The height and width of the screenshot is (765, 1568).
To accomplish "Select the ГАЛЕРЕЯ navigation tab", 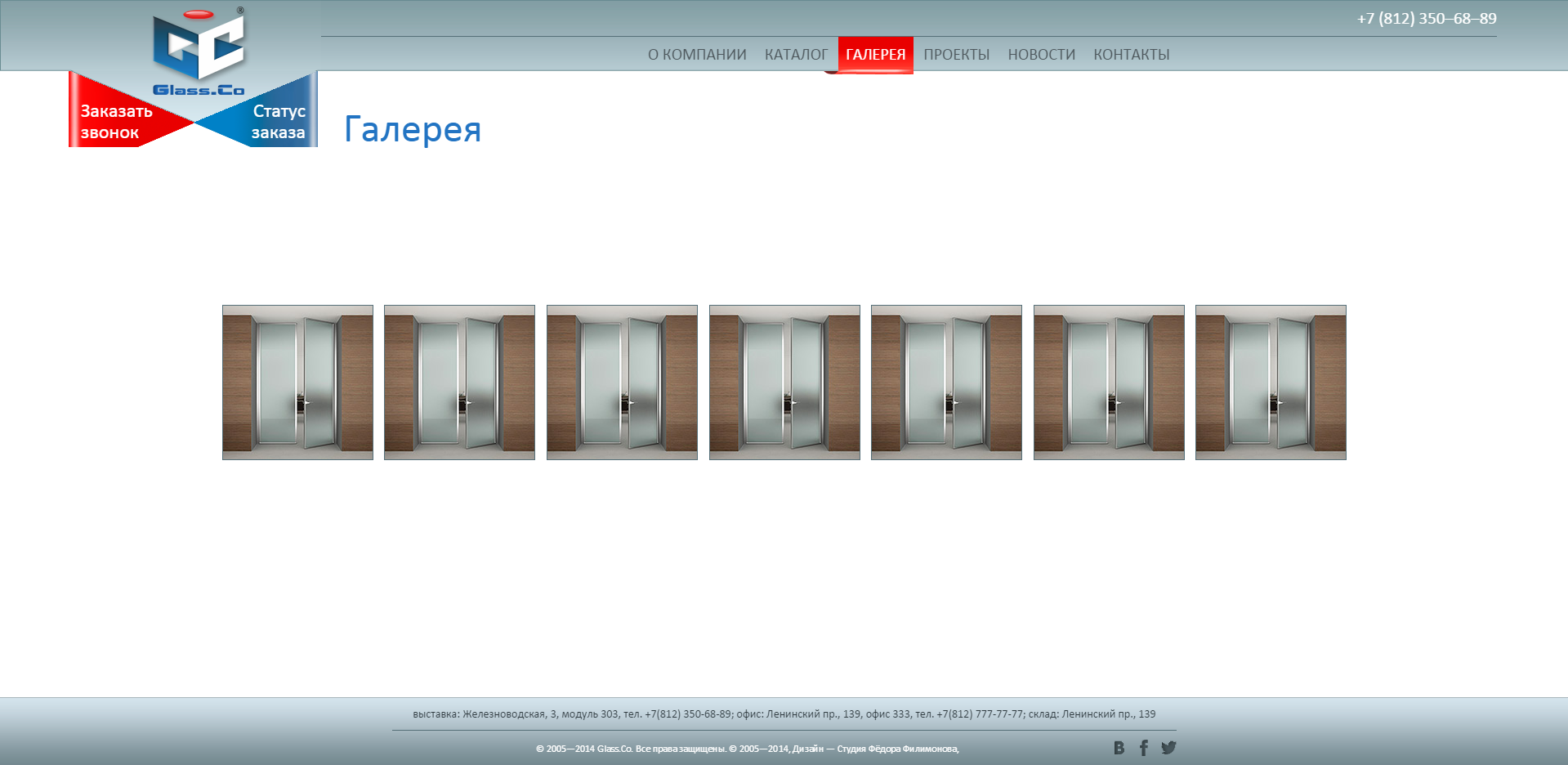I will tap(875, 55).
